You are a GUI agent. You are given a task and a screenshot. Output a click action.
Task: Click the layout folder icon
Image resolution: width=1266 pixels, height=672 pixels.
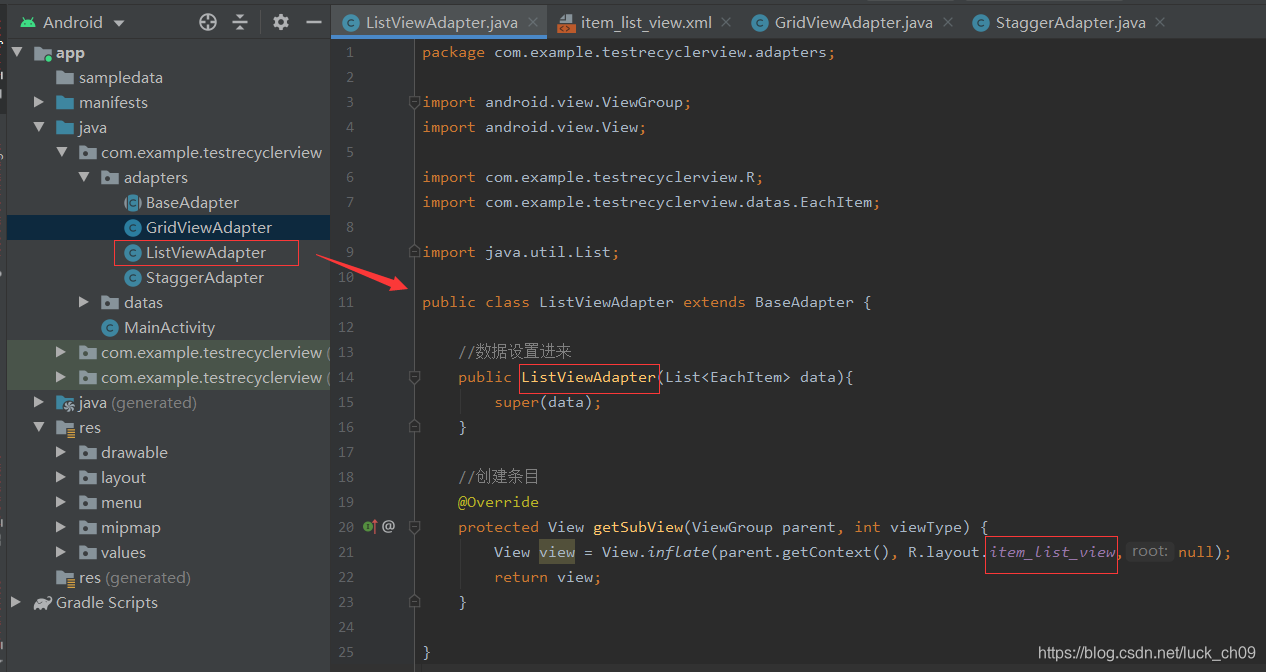(x=87, y=477)
